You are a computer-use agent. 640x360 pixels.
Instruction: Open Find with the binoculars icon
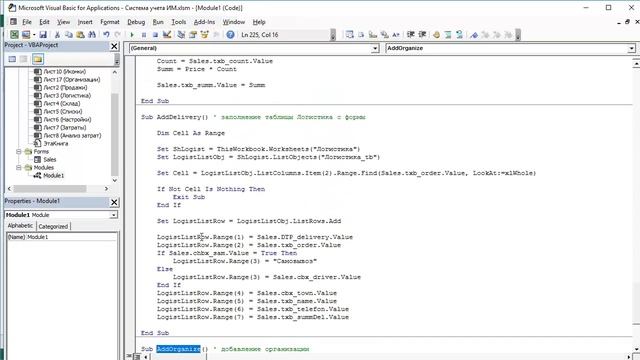point(92,35)
